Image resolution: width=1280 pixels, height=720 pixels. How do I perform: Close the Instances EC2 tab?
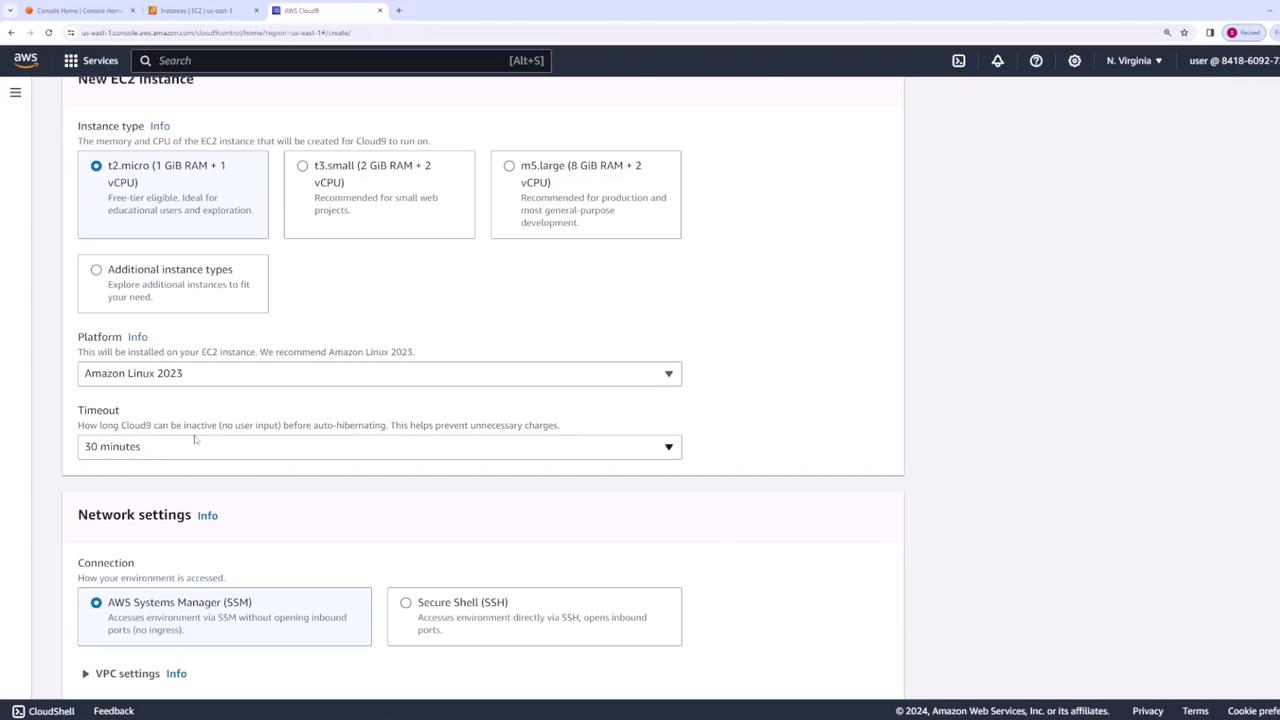pyautogui.click(x=256, y=11)
